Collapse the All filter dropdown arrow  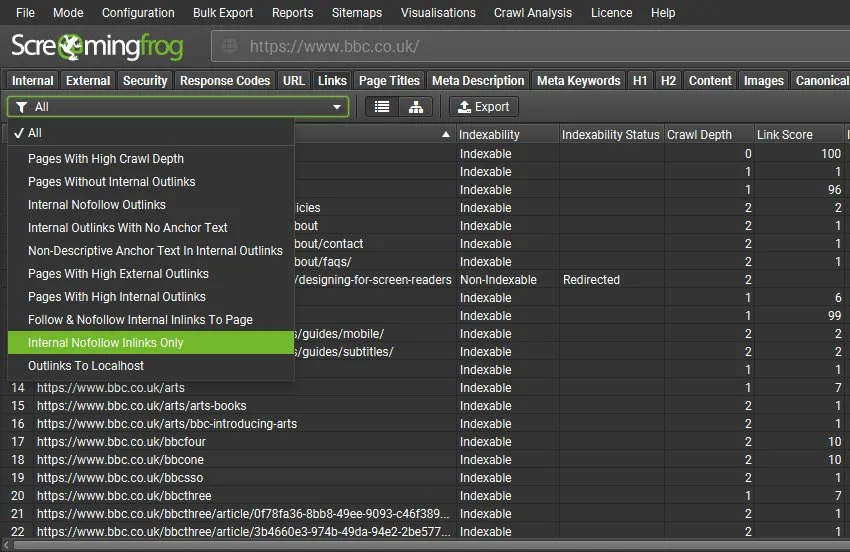tap(337, 107)
